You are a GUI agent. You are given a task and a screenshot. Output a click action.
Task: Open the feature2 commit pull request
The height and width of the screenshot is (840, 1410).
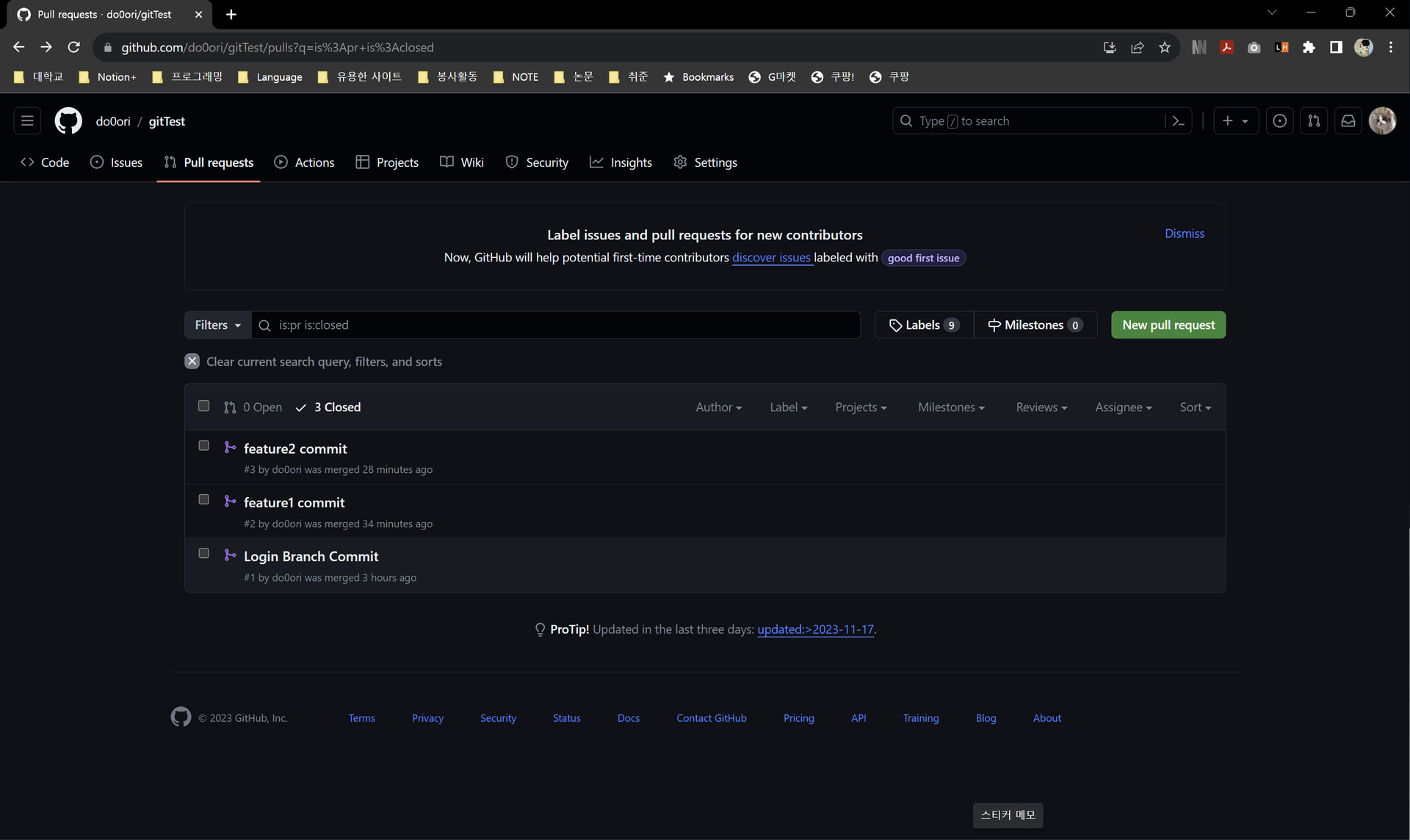point(295,449)
